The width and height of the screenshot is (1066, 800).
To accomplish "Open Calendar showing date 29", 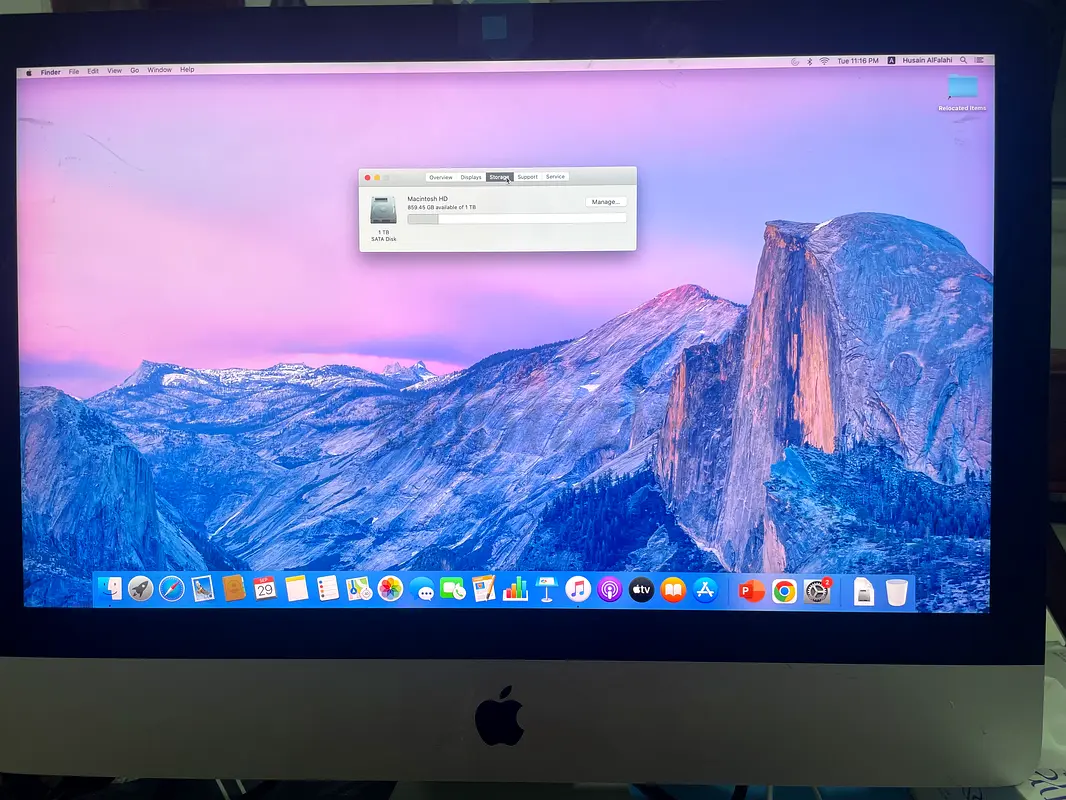I will 264,589.
